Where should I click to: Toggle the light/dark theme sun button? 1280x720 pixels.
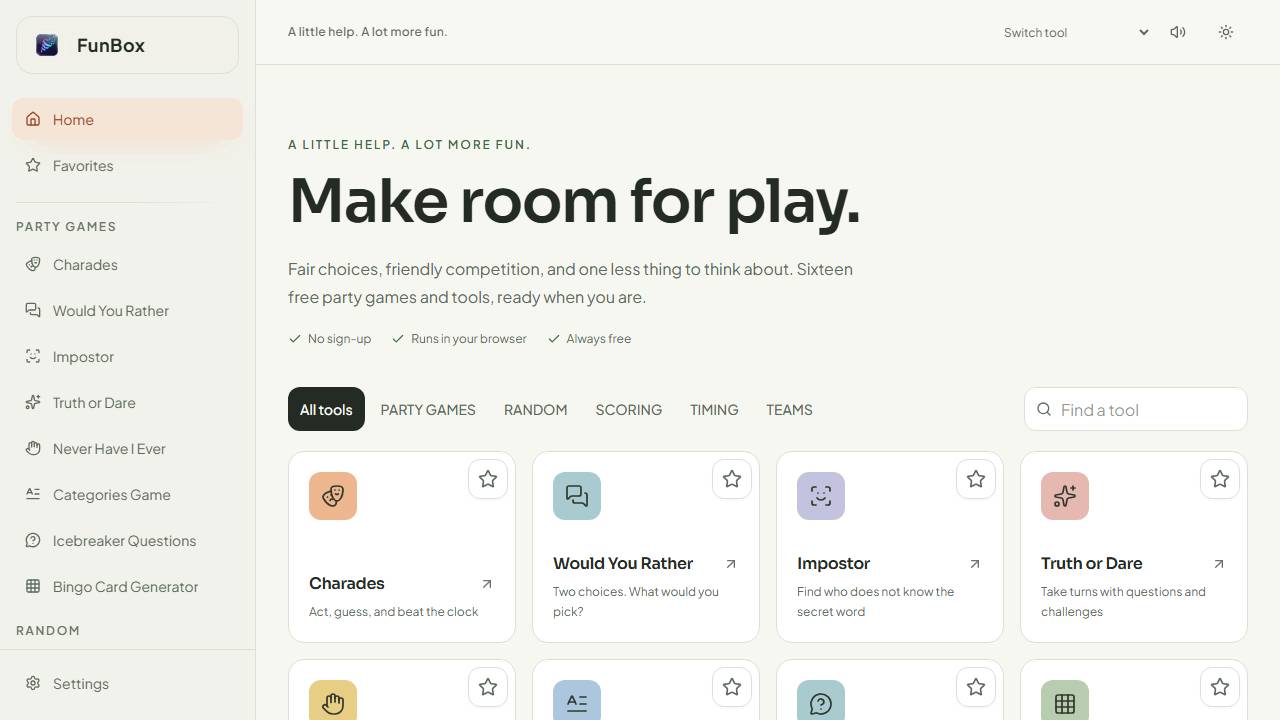1226,32
